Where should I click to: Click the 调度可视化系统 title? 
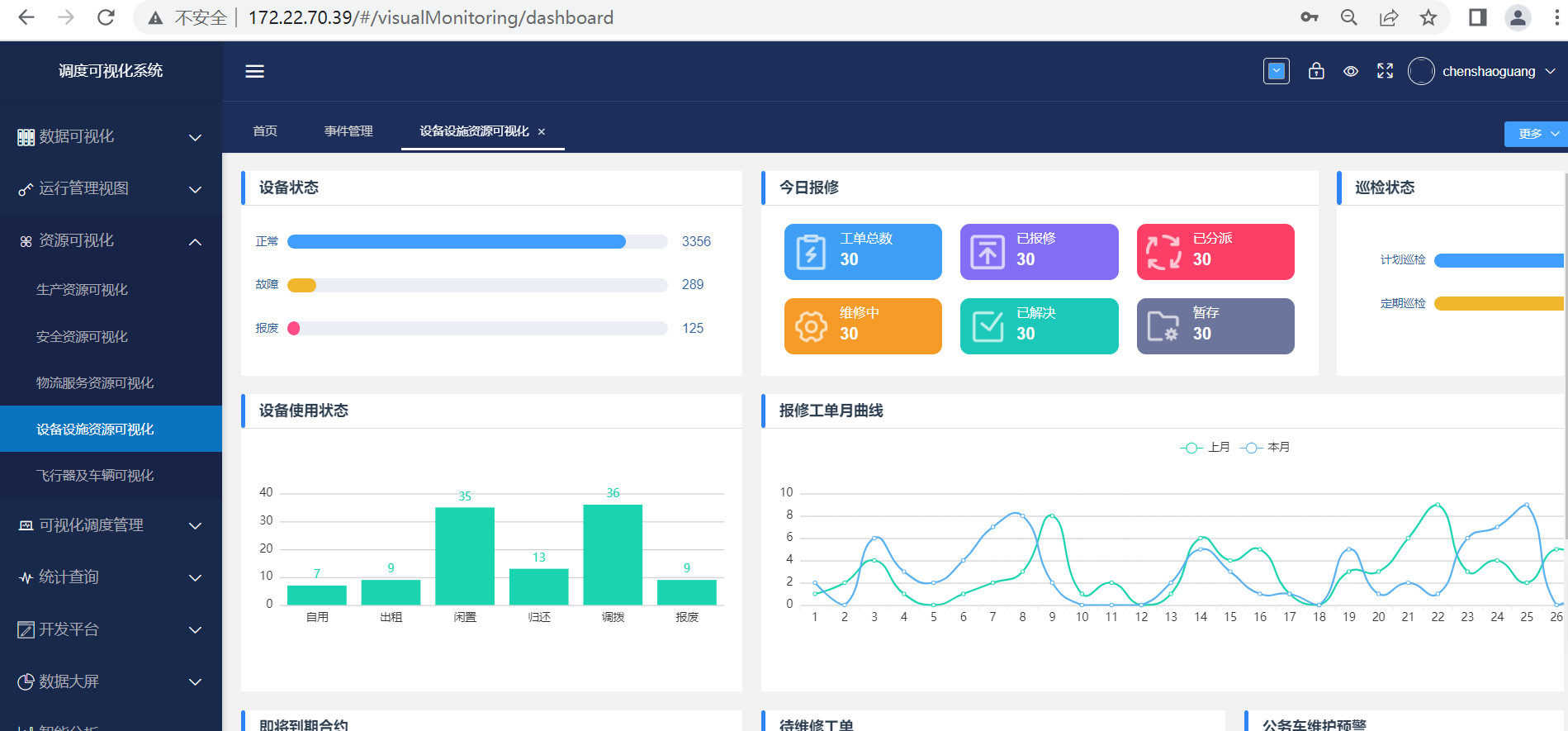tap(111, 71)
